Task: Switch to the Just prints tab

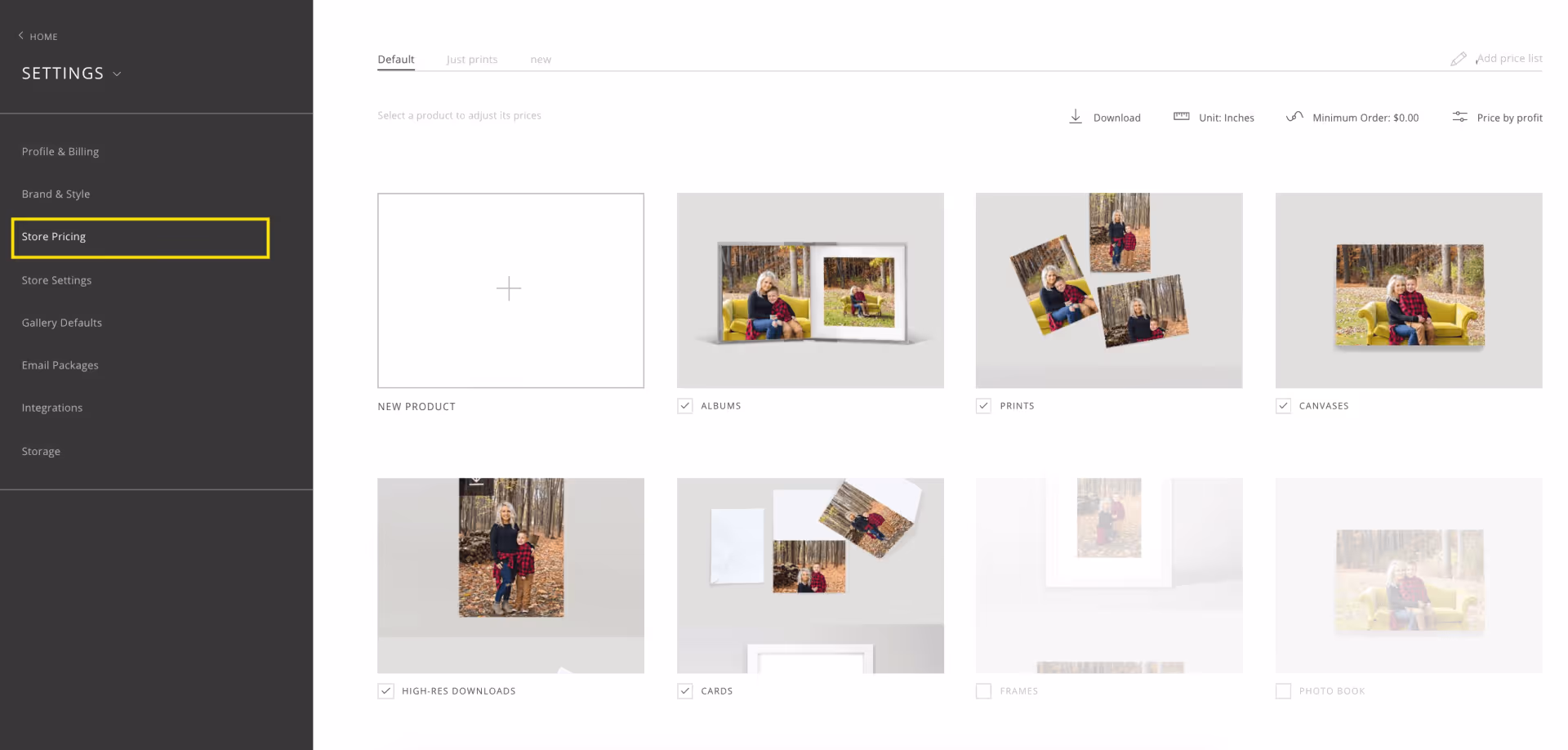Action: (472, 60)
